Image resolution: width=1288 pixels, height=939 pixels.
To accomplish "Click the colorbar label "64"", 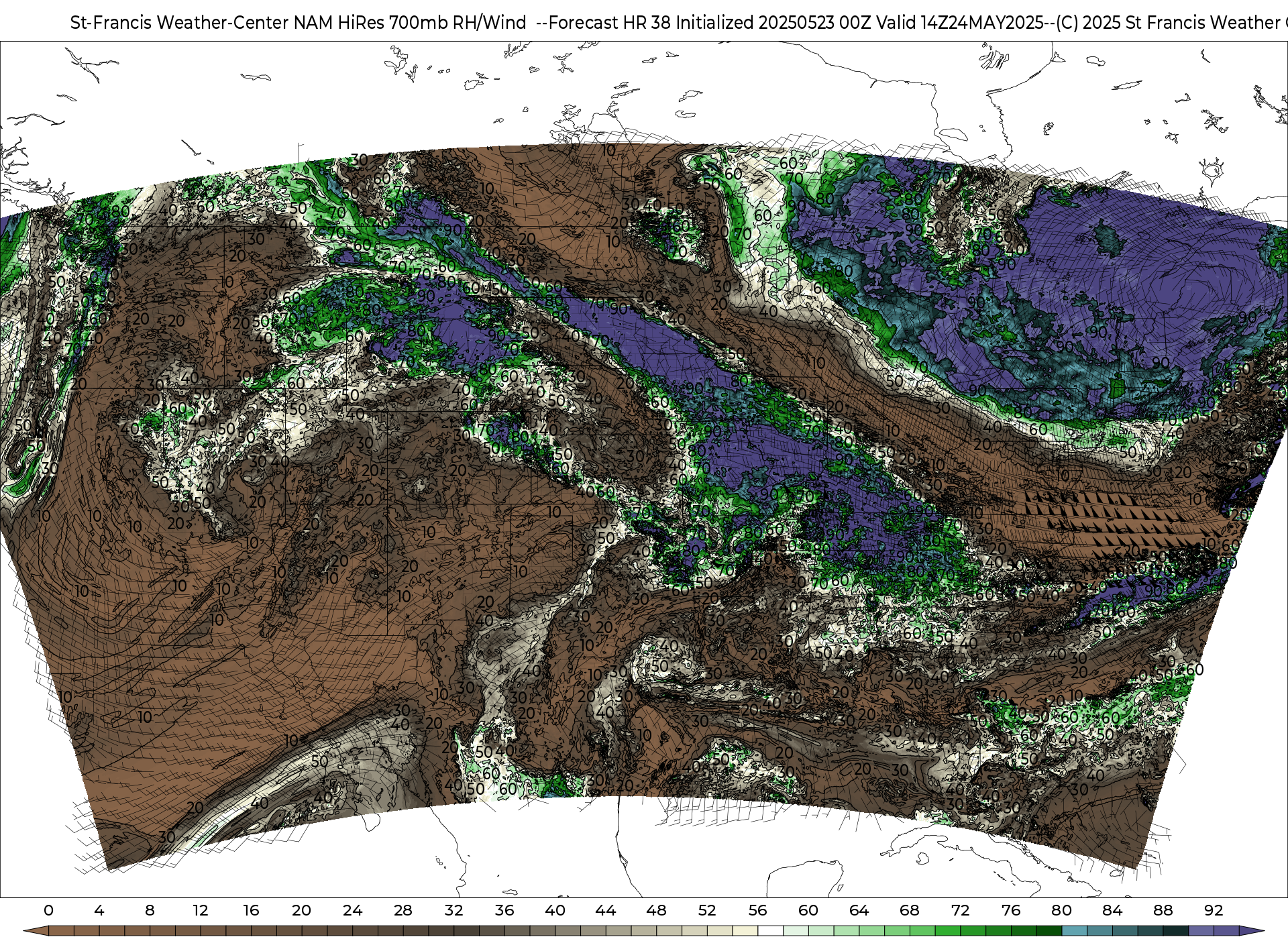I will pyautogui.click(x=859, y=910).
